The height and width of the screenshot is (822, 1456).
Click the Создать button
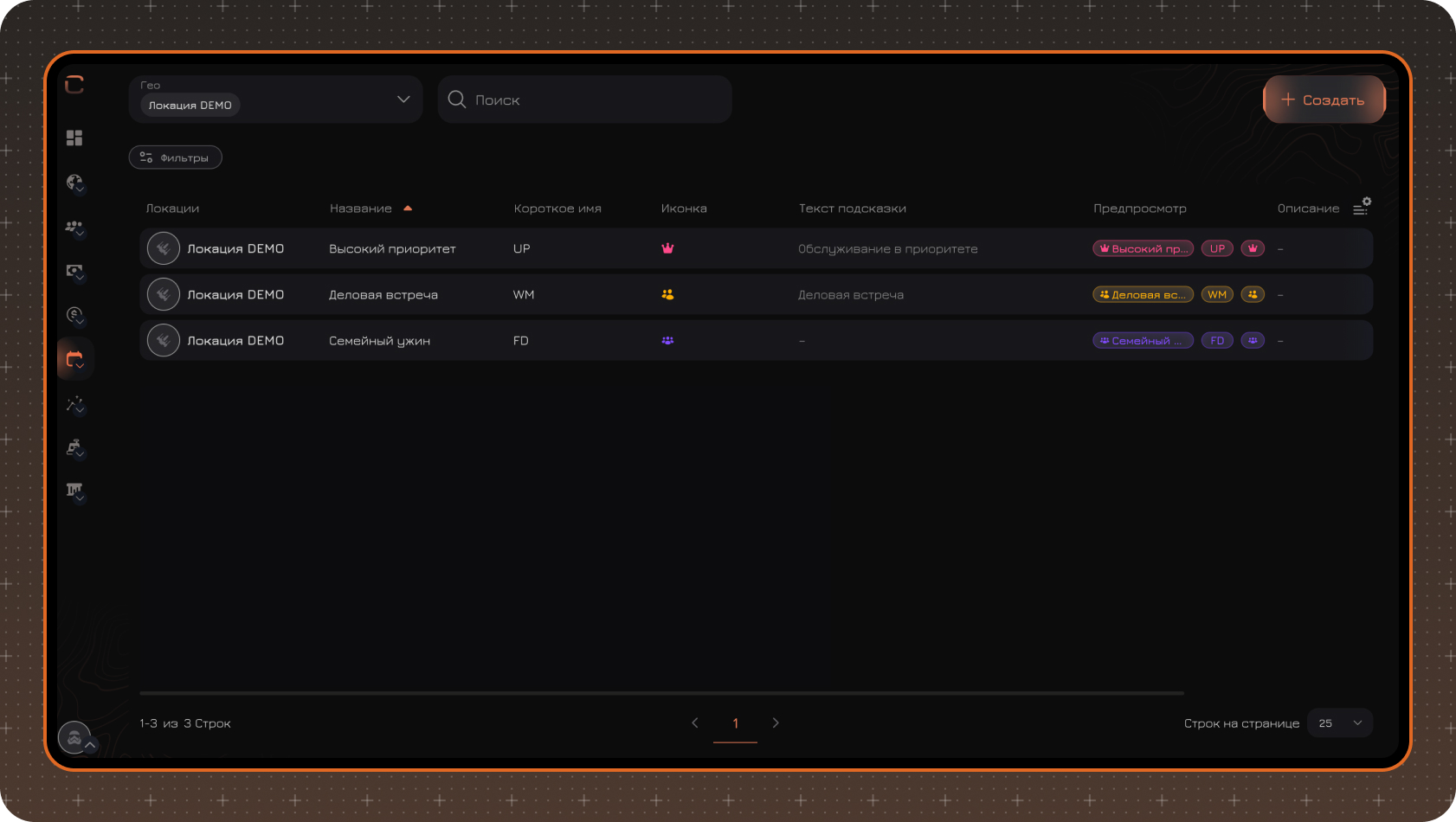pos(1324,100)
